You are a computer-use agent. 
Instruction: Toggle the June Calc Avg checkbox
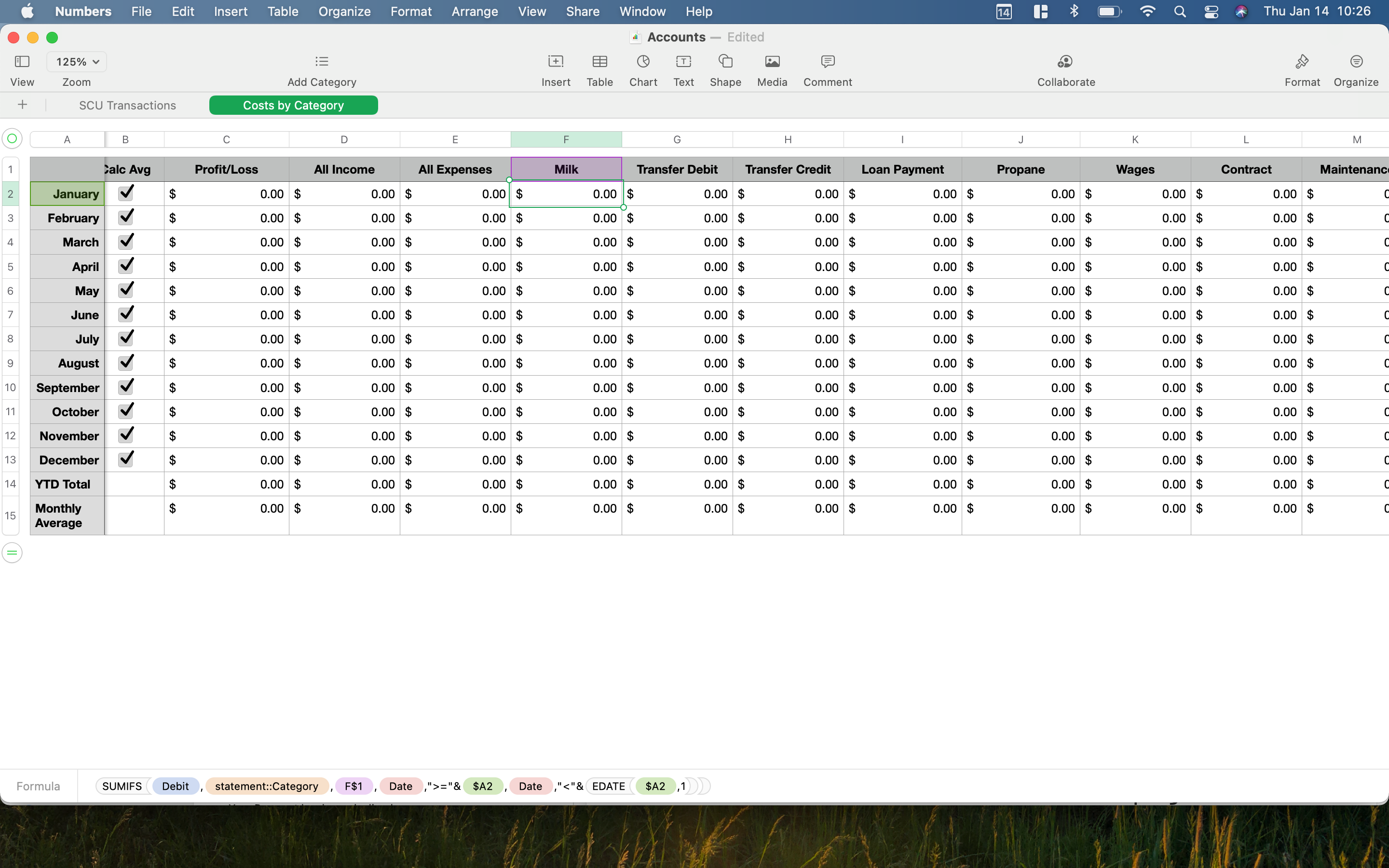[x=126, y=314]
